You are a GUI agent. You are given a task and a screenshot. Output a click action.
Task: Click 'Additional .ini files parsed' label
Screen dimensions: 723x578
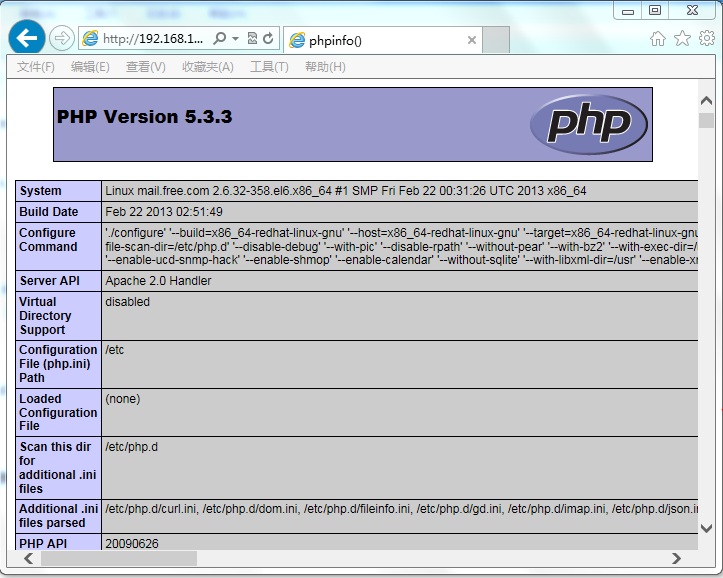[x=59, y=516]
